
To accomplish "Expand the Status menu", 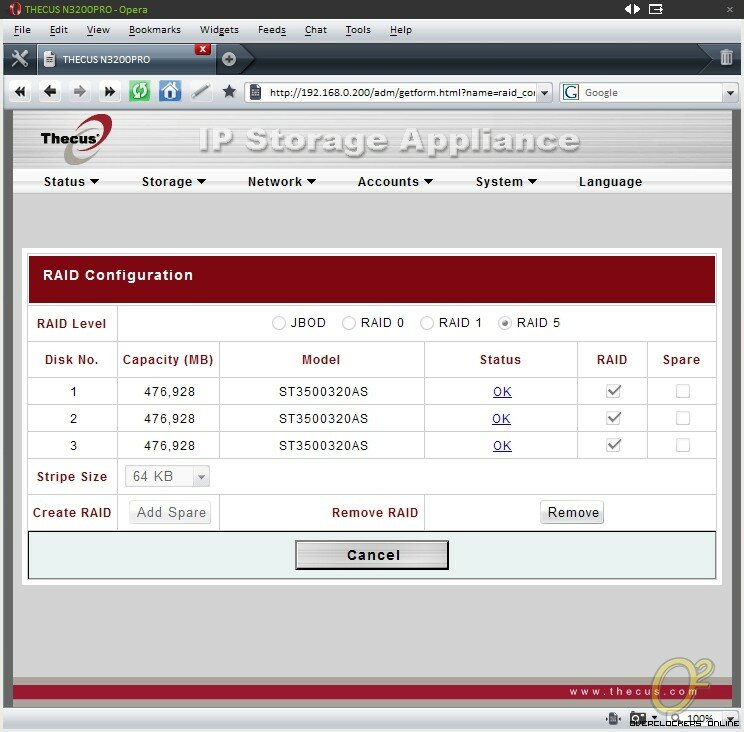I will click(x=71, y=182).
